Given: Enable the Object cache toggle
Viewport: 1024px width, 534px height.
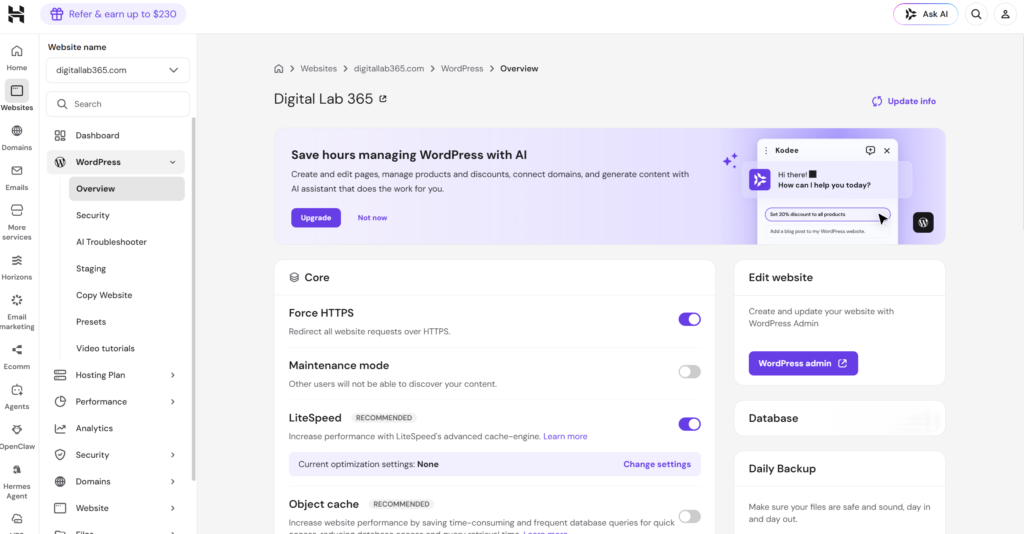Looking at the screenshot, I should (x=689, y=516).
